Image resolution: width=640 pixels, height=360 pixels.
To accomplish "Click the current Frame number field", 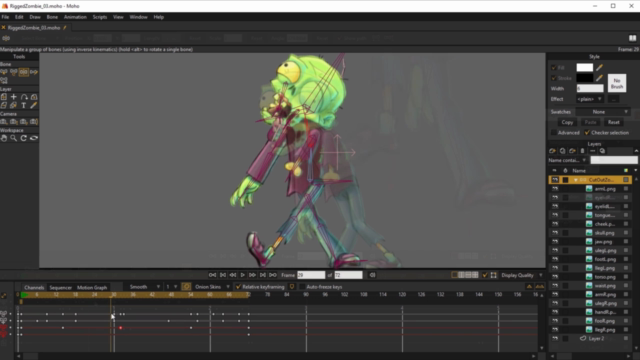I will [x=311, y=275].
